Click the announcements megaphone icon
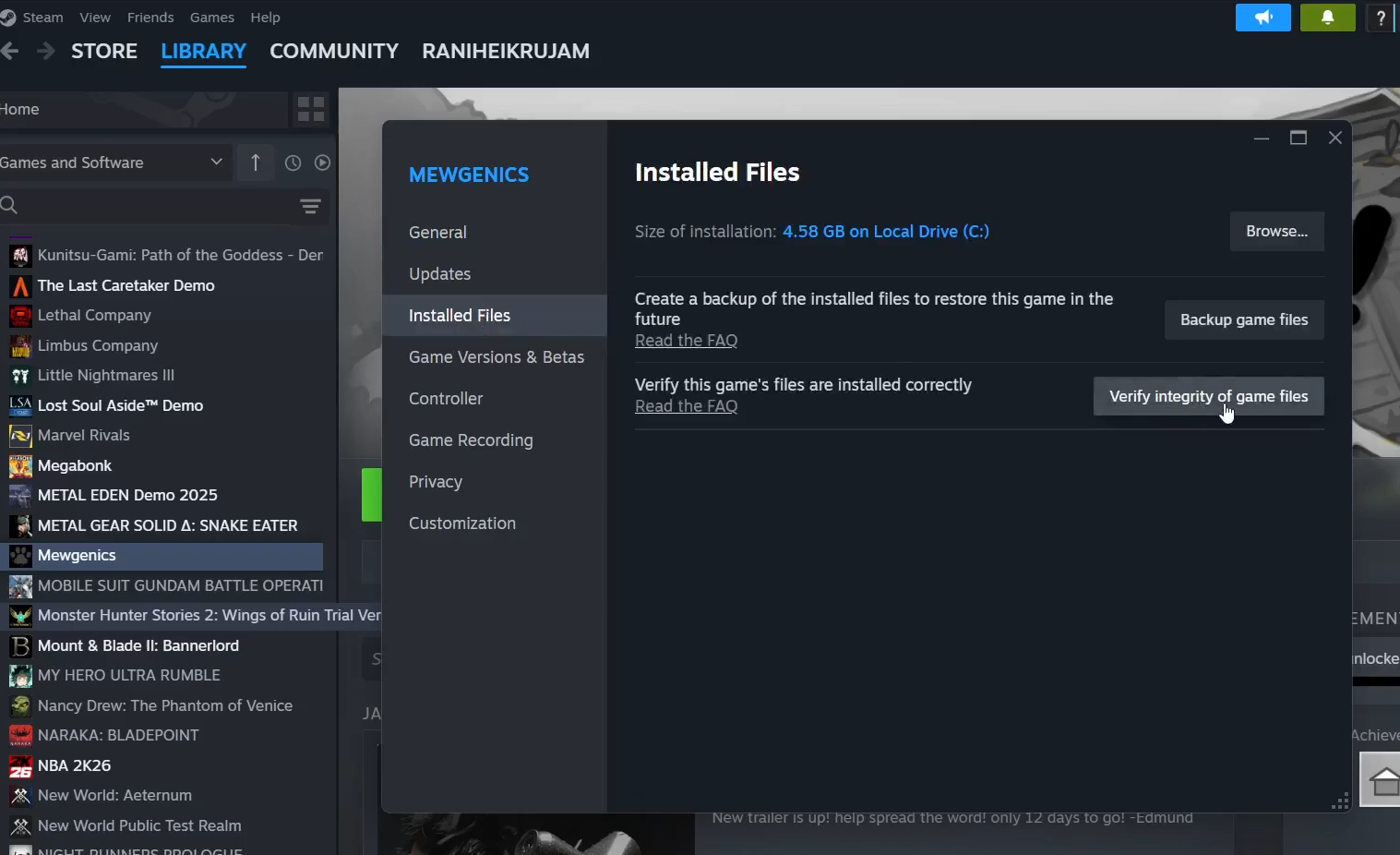This screenshot has width=1400, height=855. pos(1262,18)
